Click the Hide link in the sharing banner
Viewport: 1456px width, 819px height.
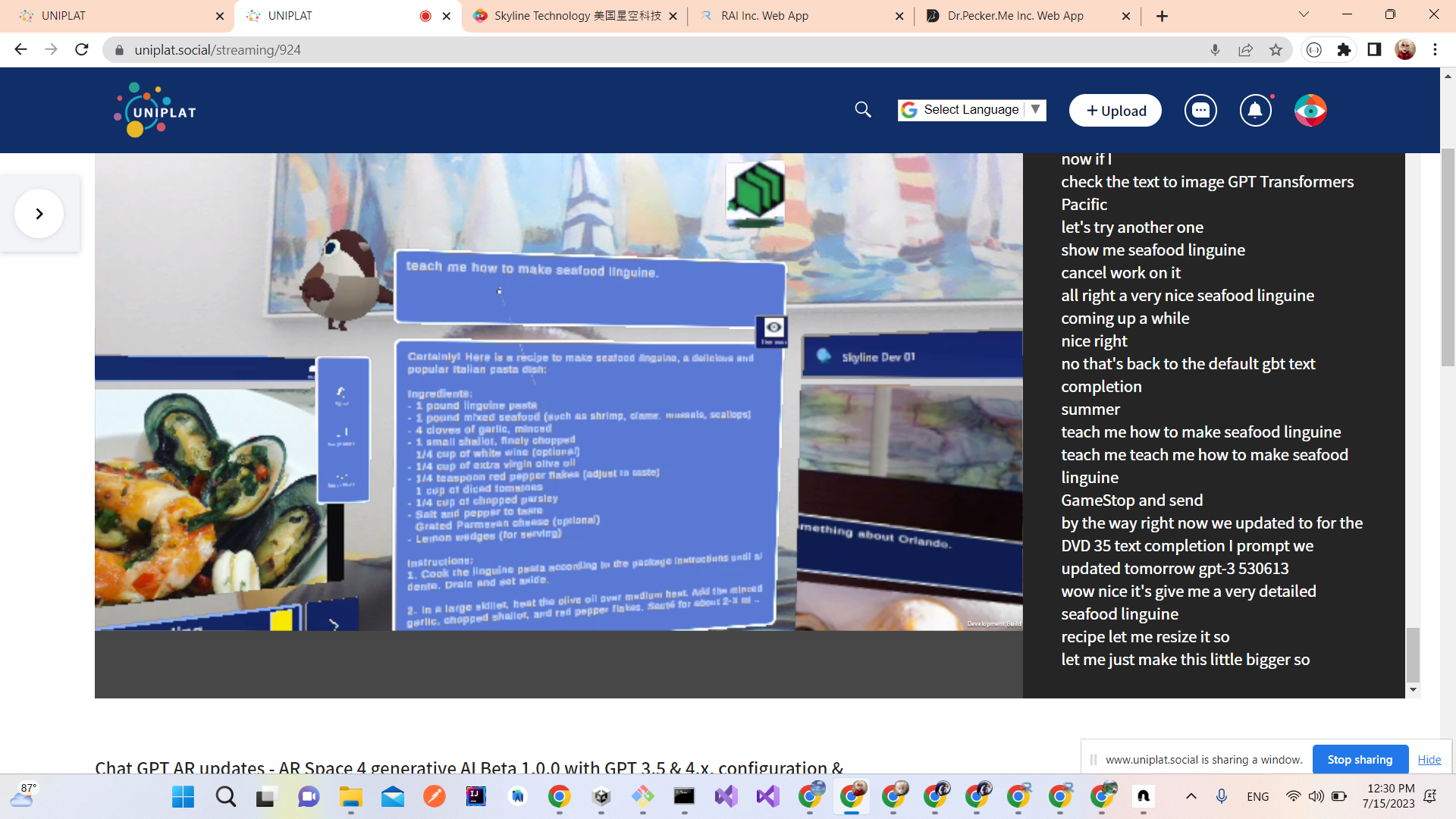pos(1429,759)
